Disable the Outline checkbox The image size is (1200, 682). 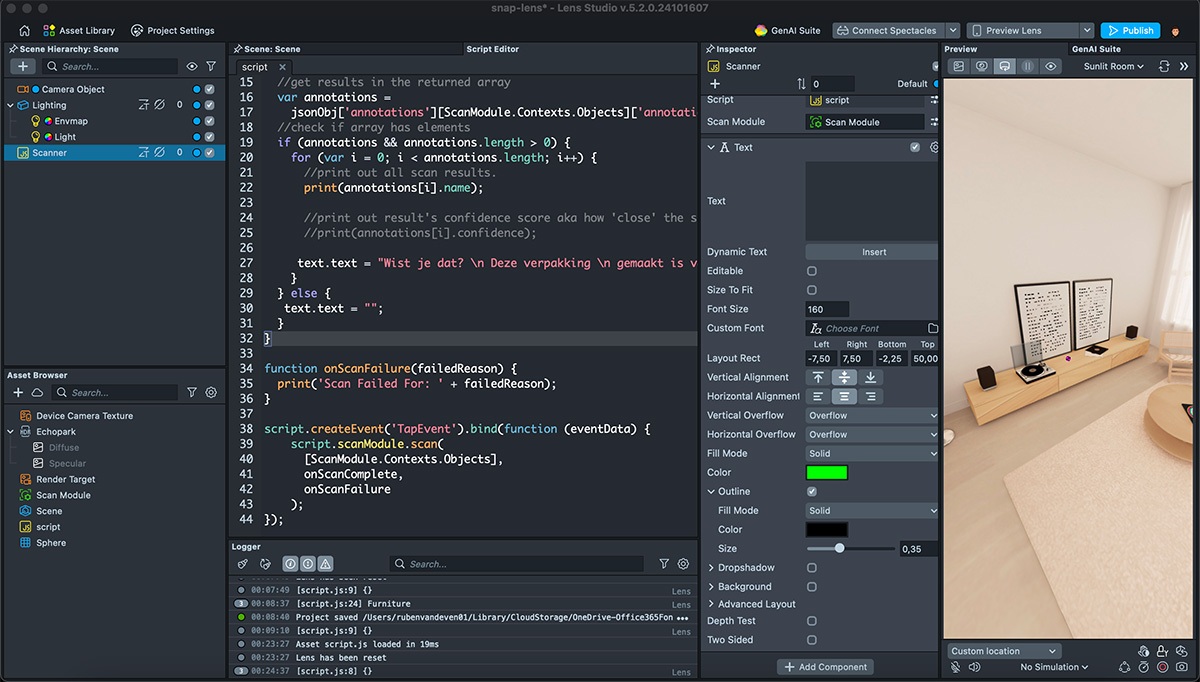click(811, 491)
